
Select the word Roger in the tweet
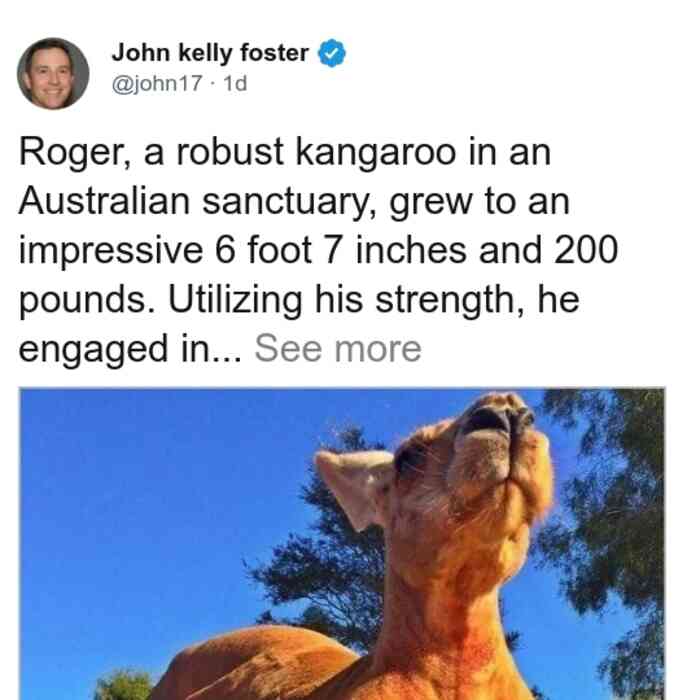(71, 152)
